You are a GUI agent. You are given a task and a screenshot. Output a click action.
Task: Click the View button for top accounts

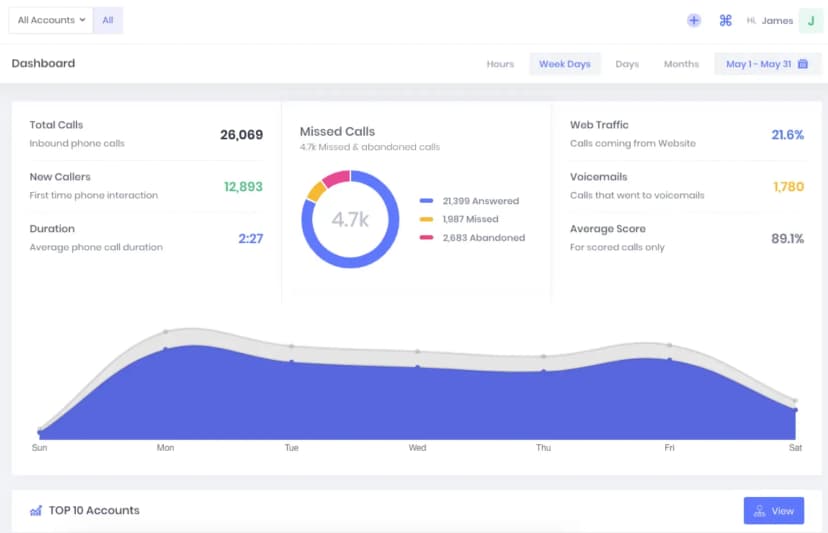[x=774, y=510]
